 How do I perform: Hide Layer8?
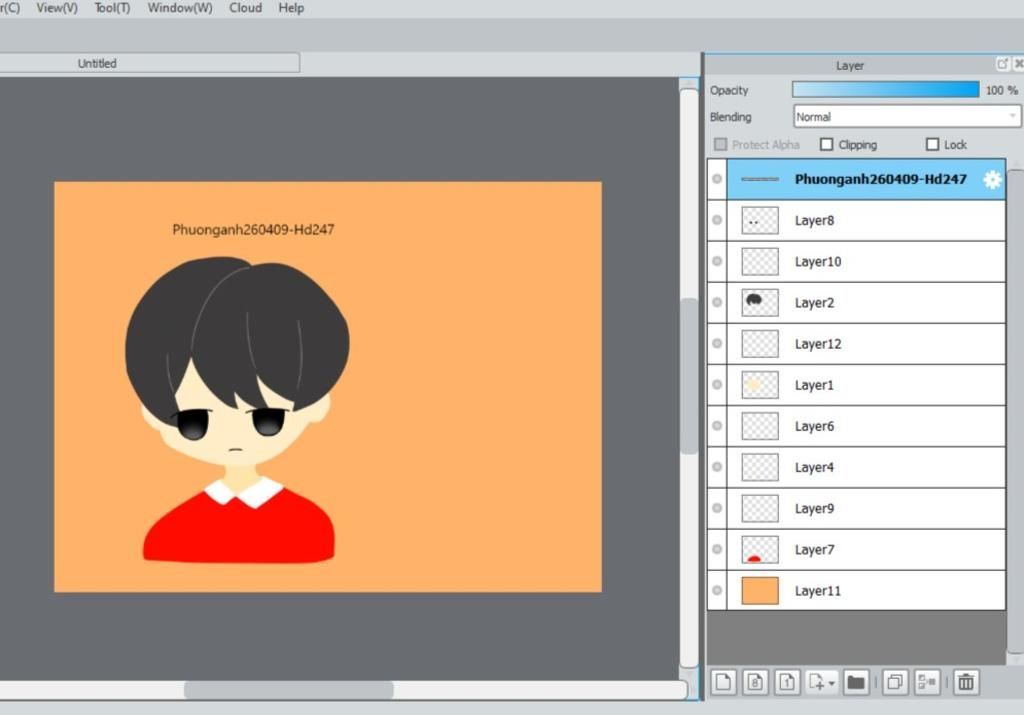[x=717, y=220]
